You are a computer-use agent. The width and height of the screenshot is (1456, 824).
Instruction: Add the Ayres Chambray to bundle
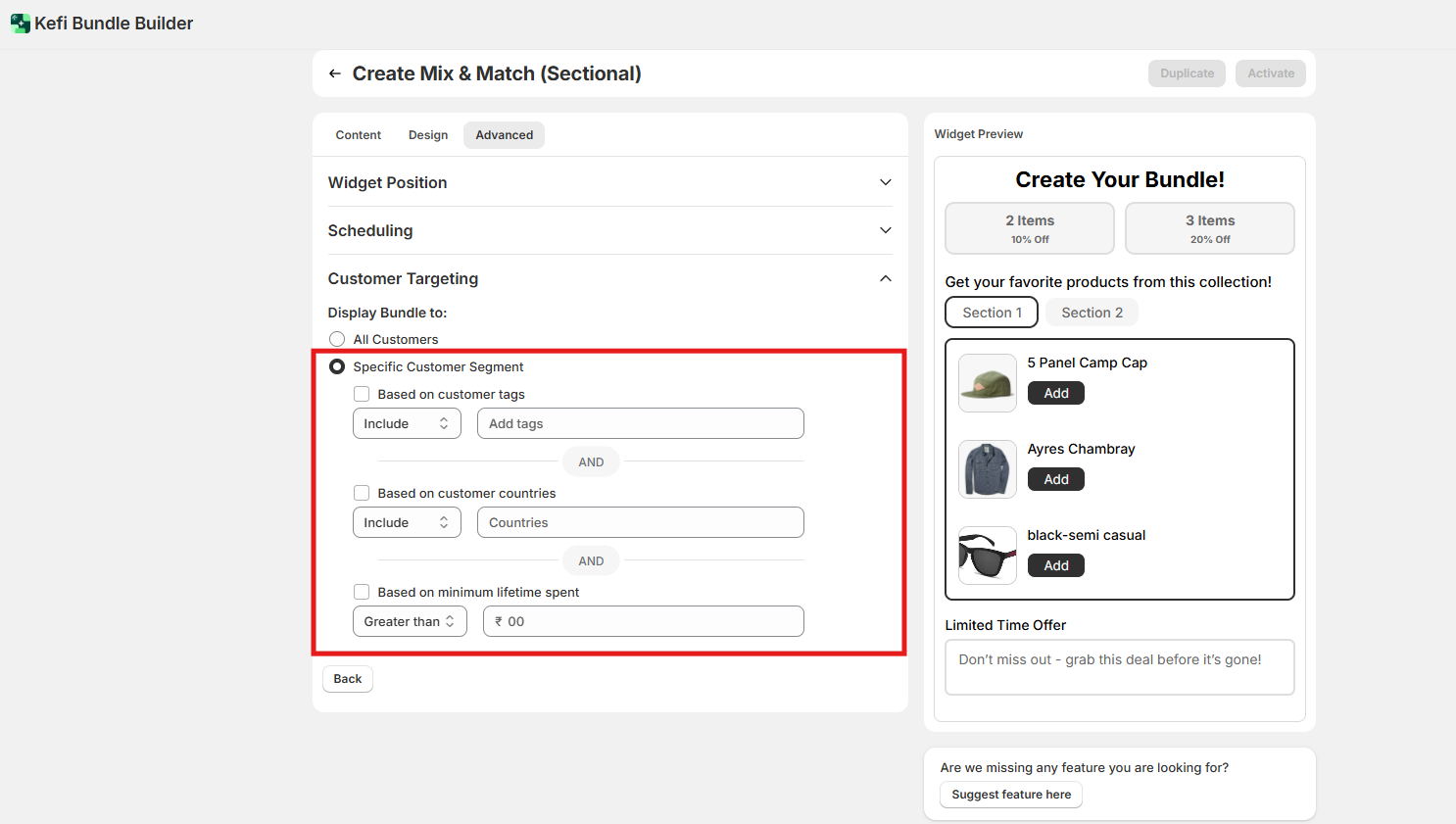tap(1055, 479)
